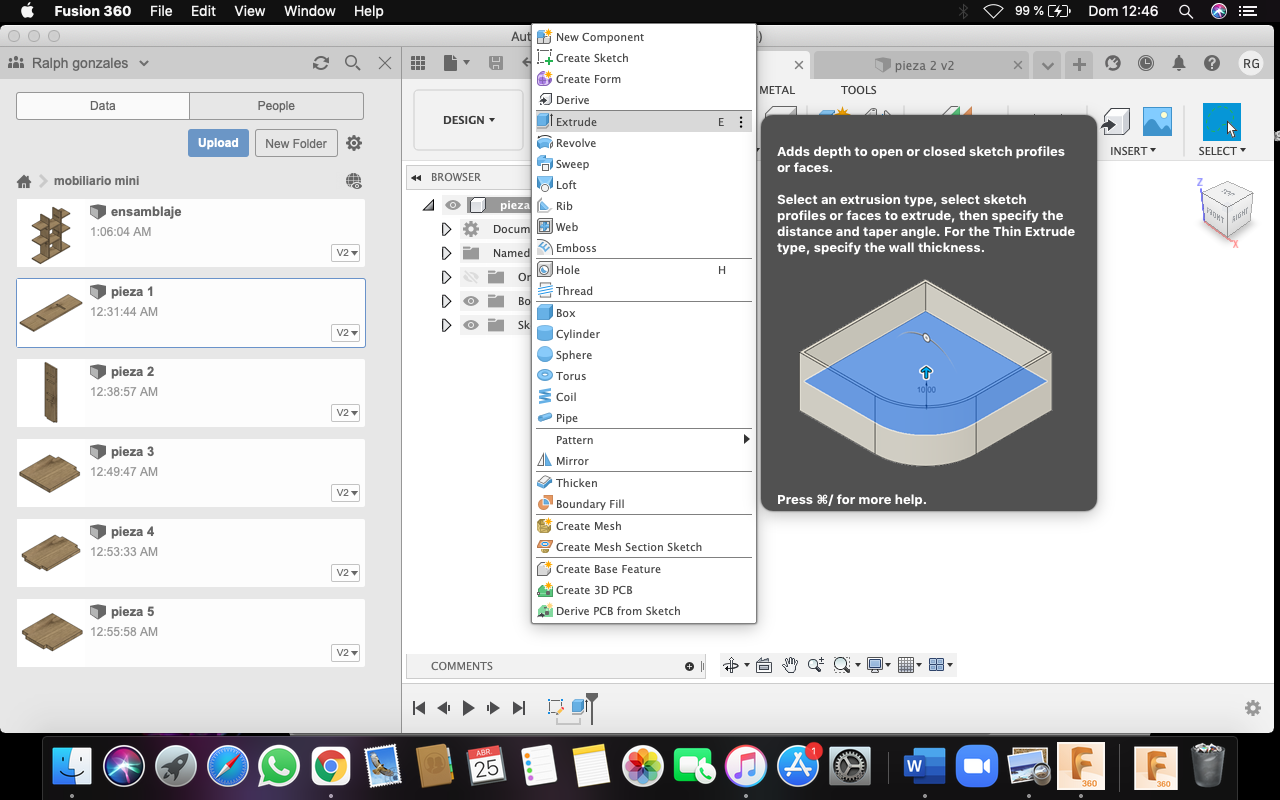Go to the home project icon
The image size is (1280, 800).
24,181
